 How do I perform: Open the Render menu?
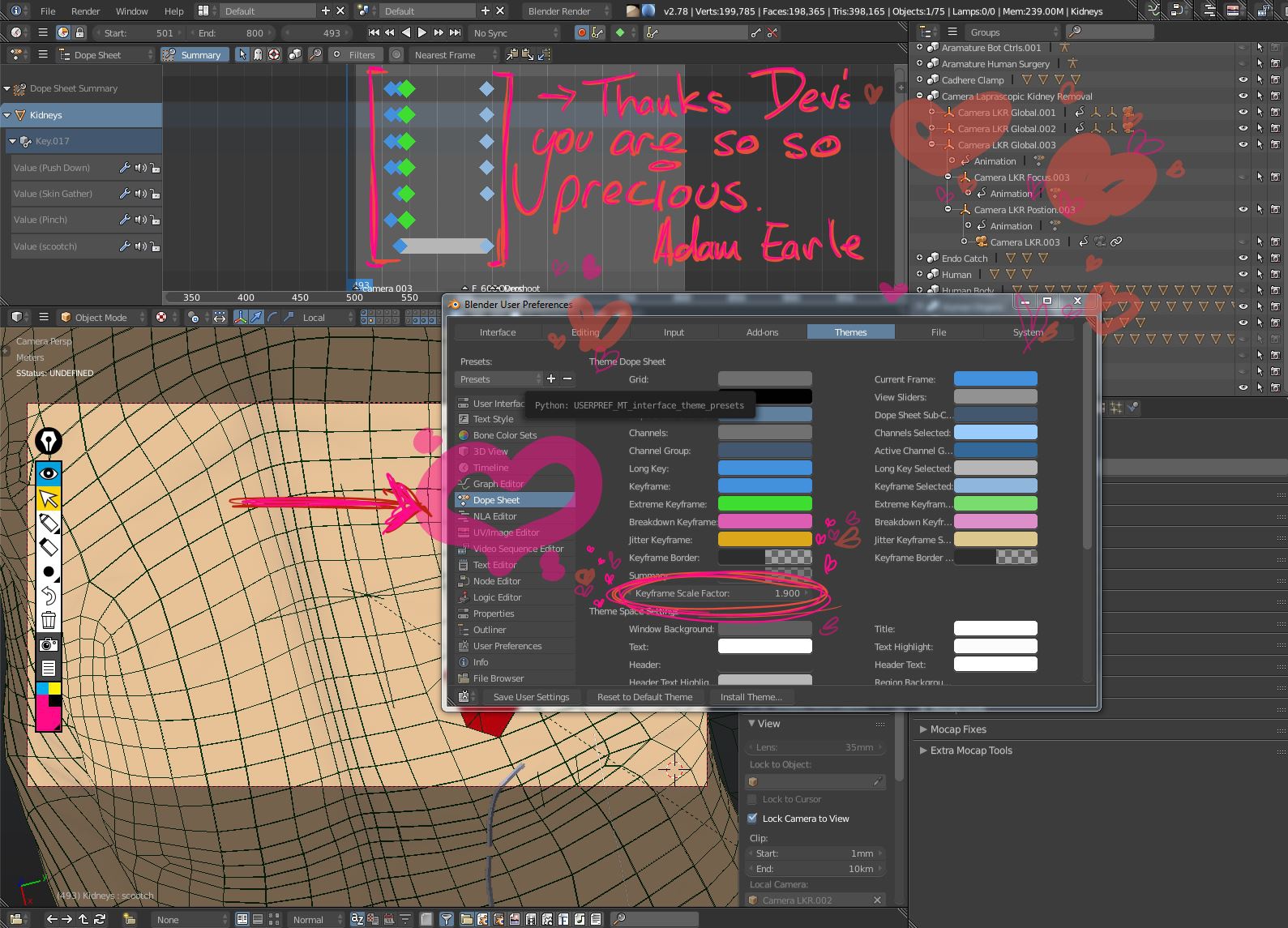(85, 11)
